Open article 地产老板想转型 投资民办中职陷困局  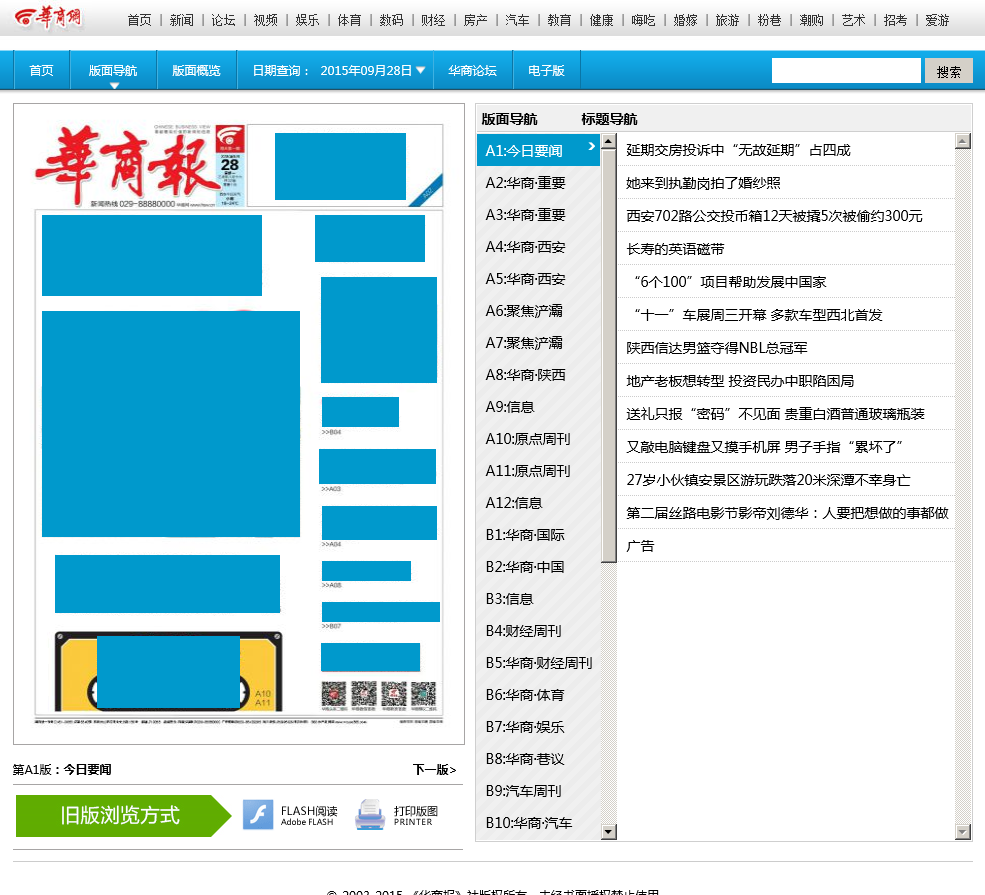740,381
